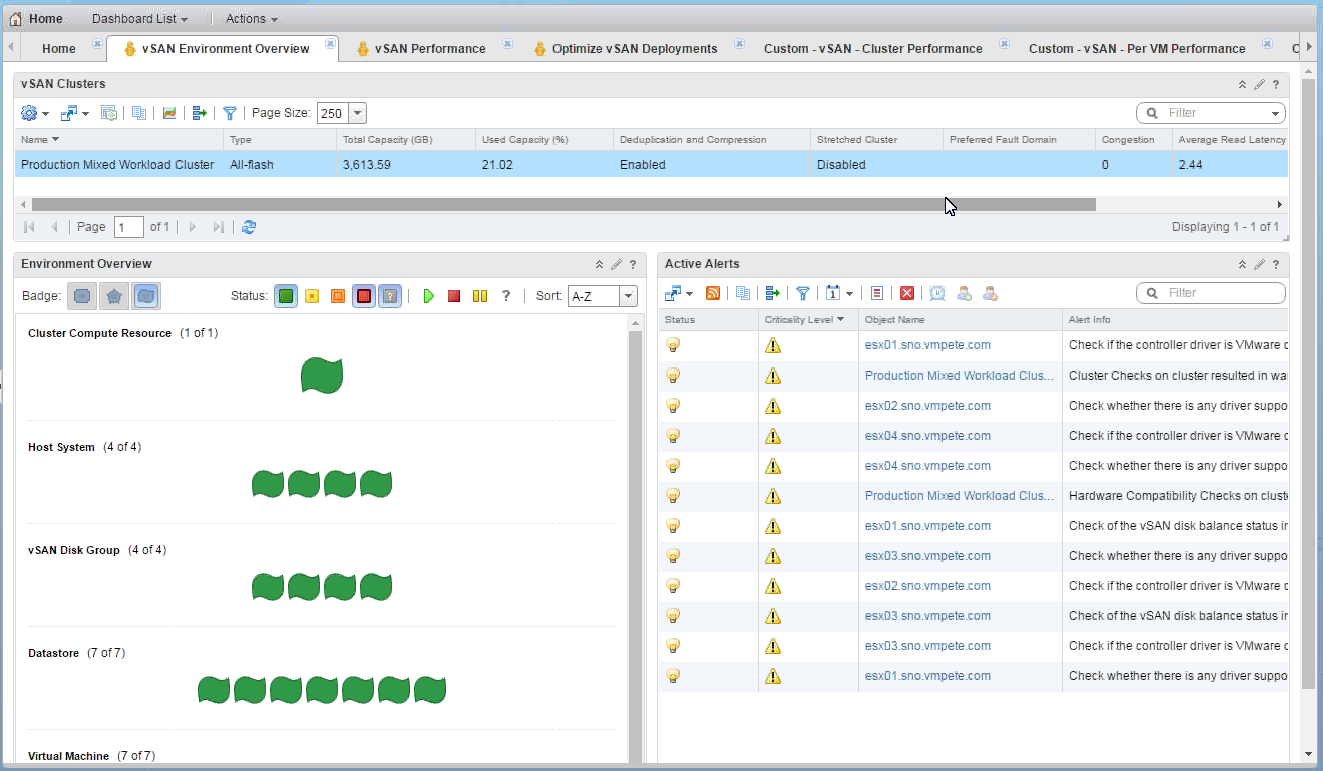Click the RSS feed icon in Active Alerts
1323x771 pixels.
pos(713,293)
